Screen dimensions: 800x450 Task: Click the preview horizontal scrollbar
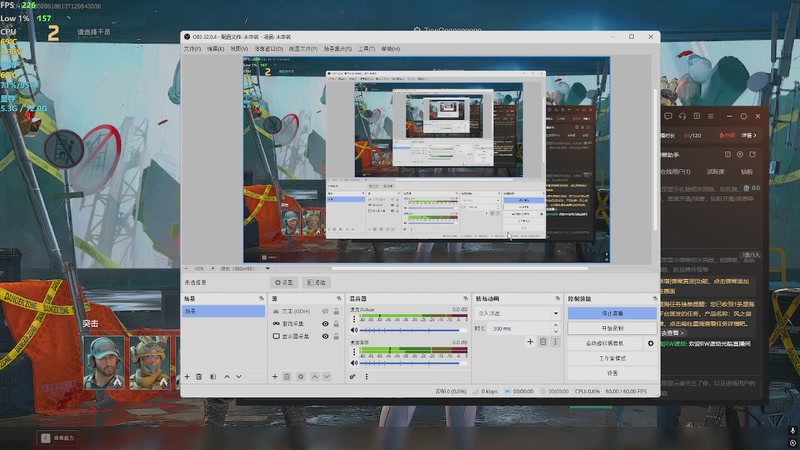click(x=460, y=268)
